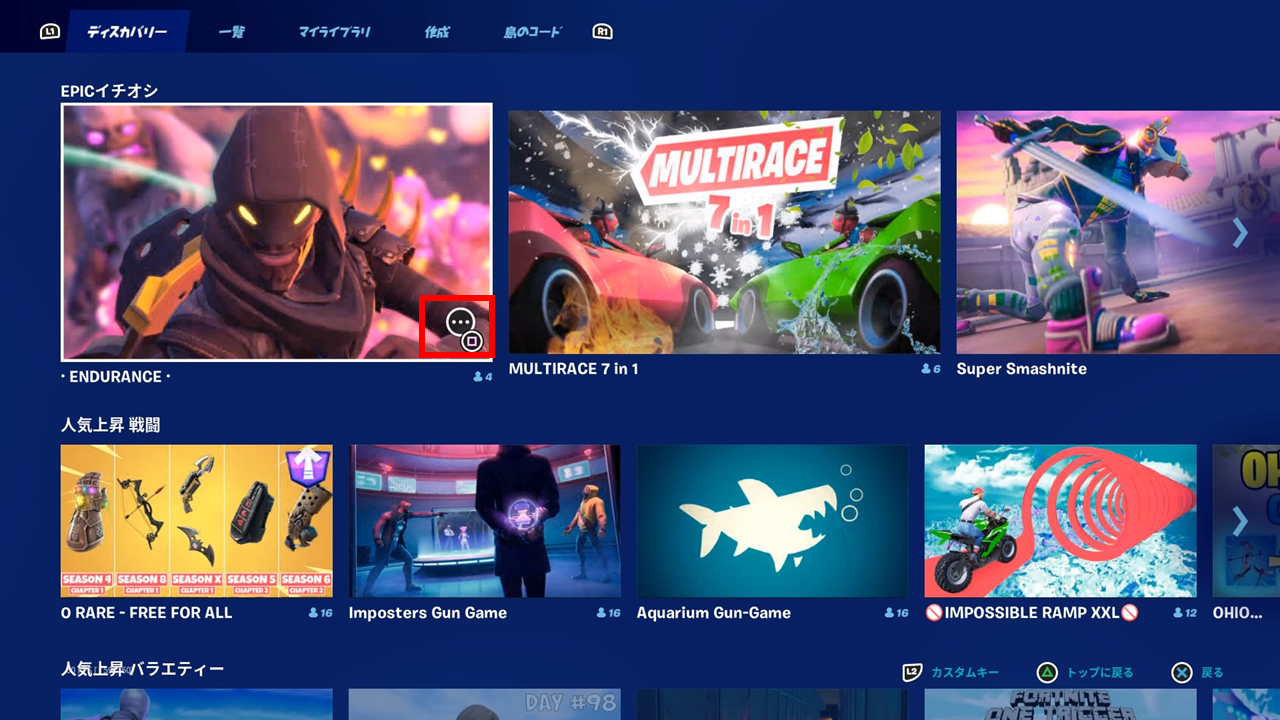Click the L1 bumper icon before the tabs
Screen dimensions: 1280x720
(50, 32)
